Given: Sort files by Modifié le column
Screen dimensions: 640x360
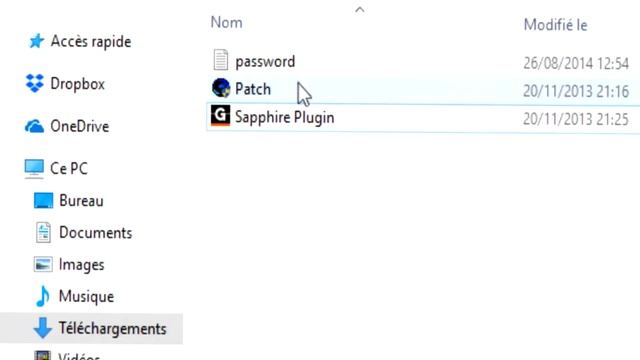Looking at the screenshot, I should tap(556, 25).
